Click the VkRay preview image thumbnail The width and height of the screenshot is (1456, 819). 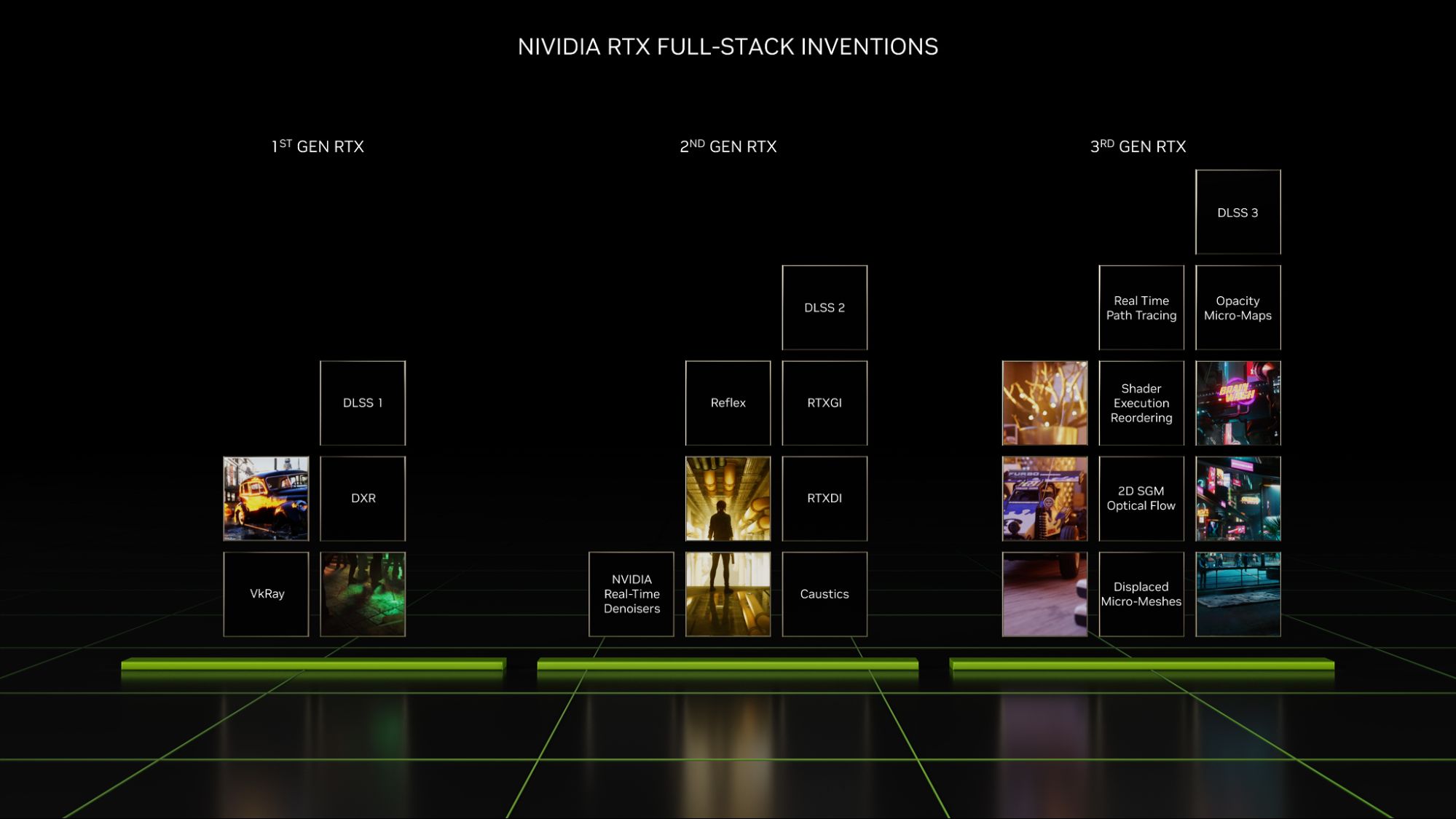[362, 594]
